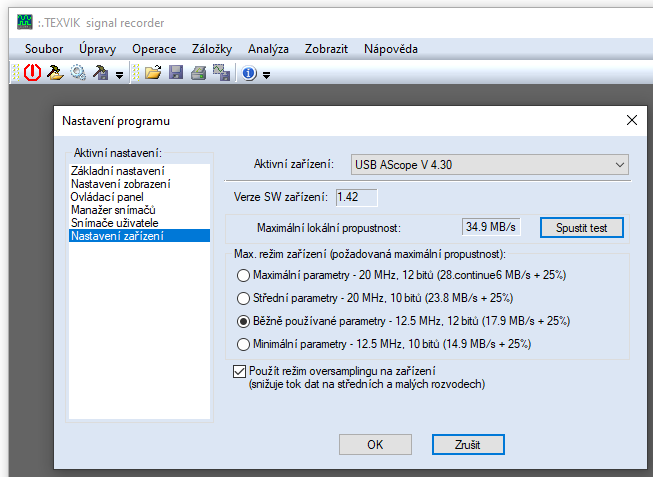Click the floppy disk save icon

click(176, 73)
